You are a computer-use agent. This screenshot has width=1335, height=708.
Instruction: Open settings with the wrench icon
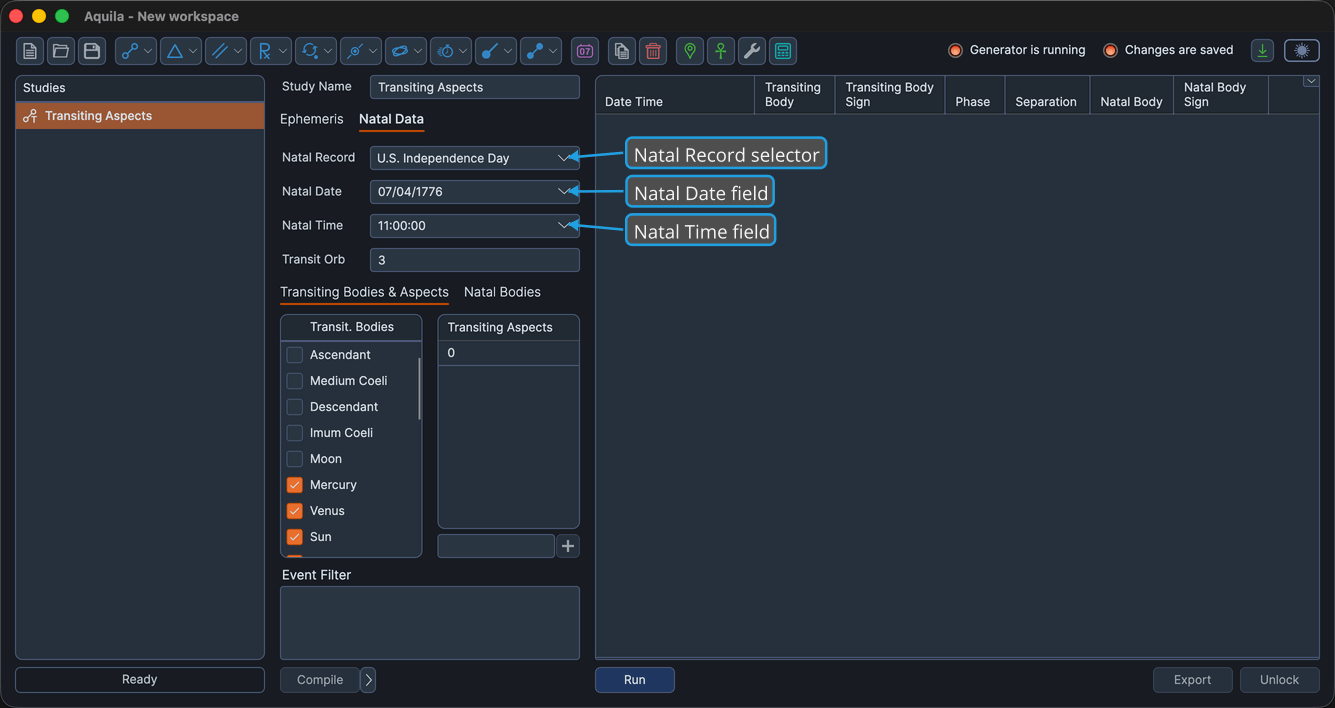point(752,51)
